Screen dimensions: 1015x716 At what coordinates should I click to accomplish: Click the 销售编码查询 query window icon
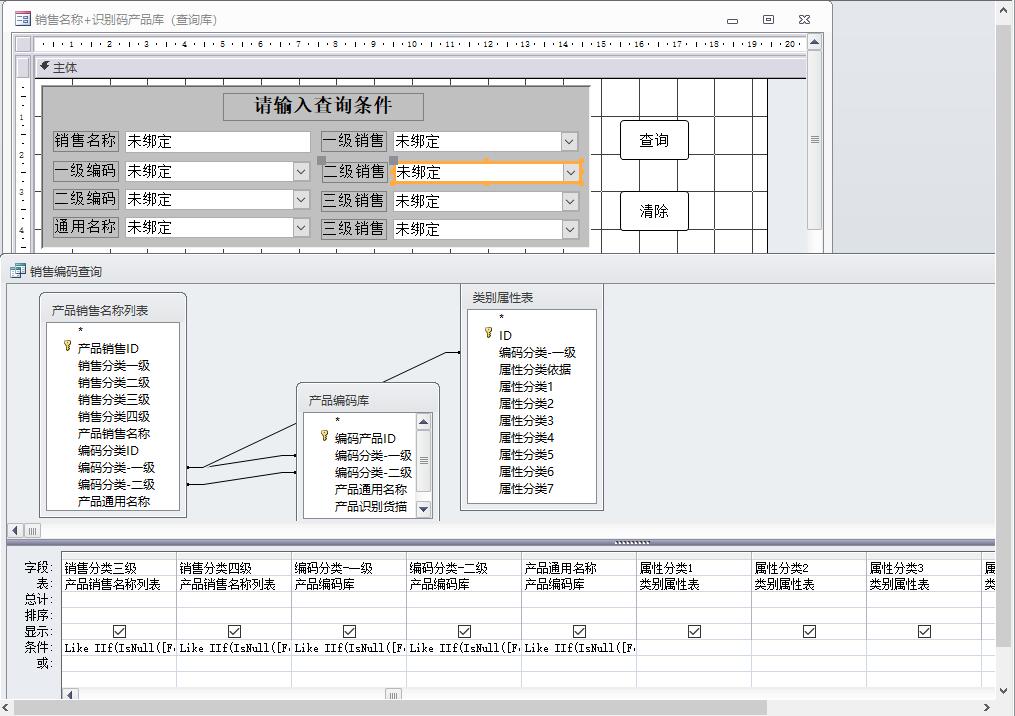[17, 271]
